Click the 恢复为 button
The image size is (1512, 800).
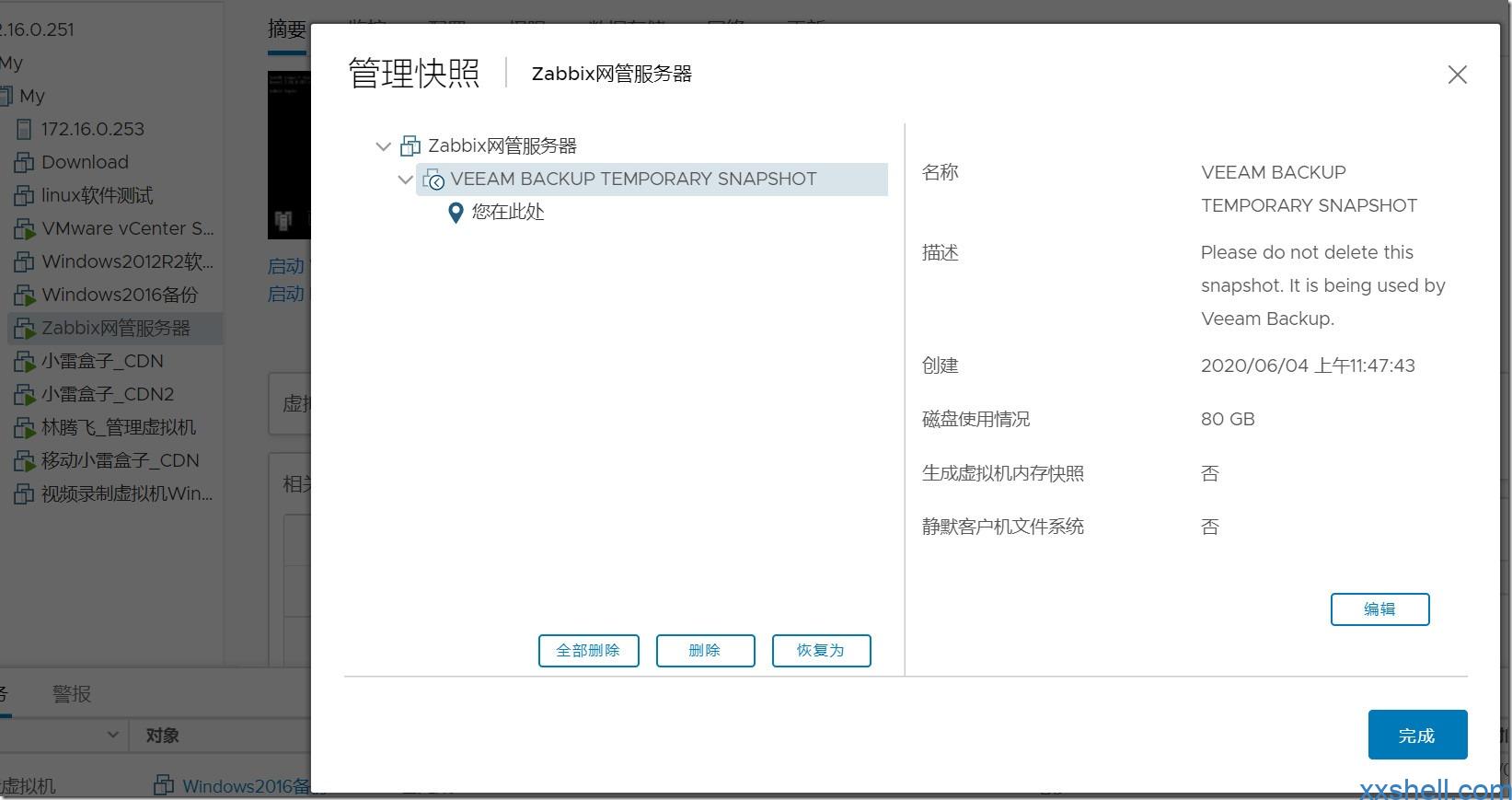pyautogui.click(x=821, y=651)
